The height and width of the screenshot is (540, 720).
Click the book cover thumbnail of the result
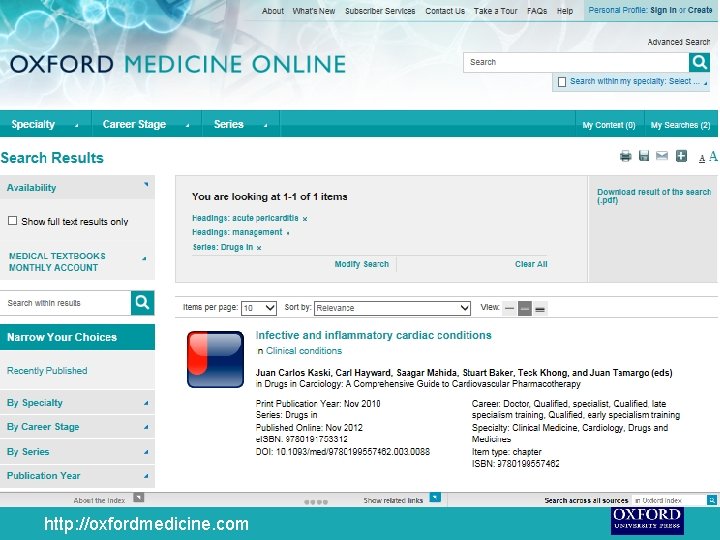pos(215,360)
